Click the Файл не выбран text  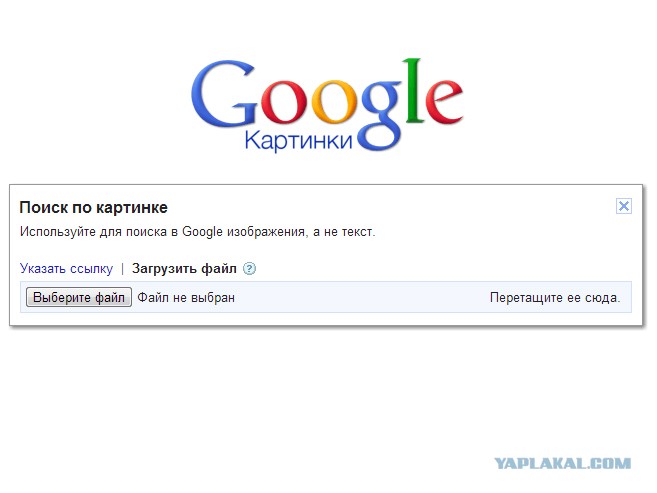point(186,298)
